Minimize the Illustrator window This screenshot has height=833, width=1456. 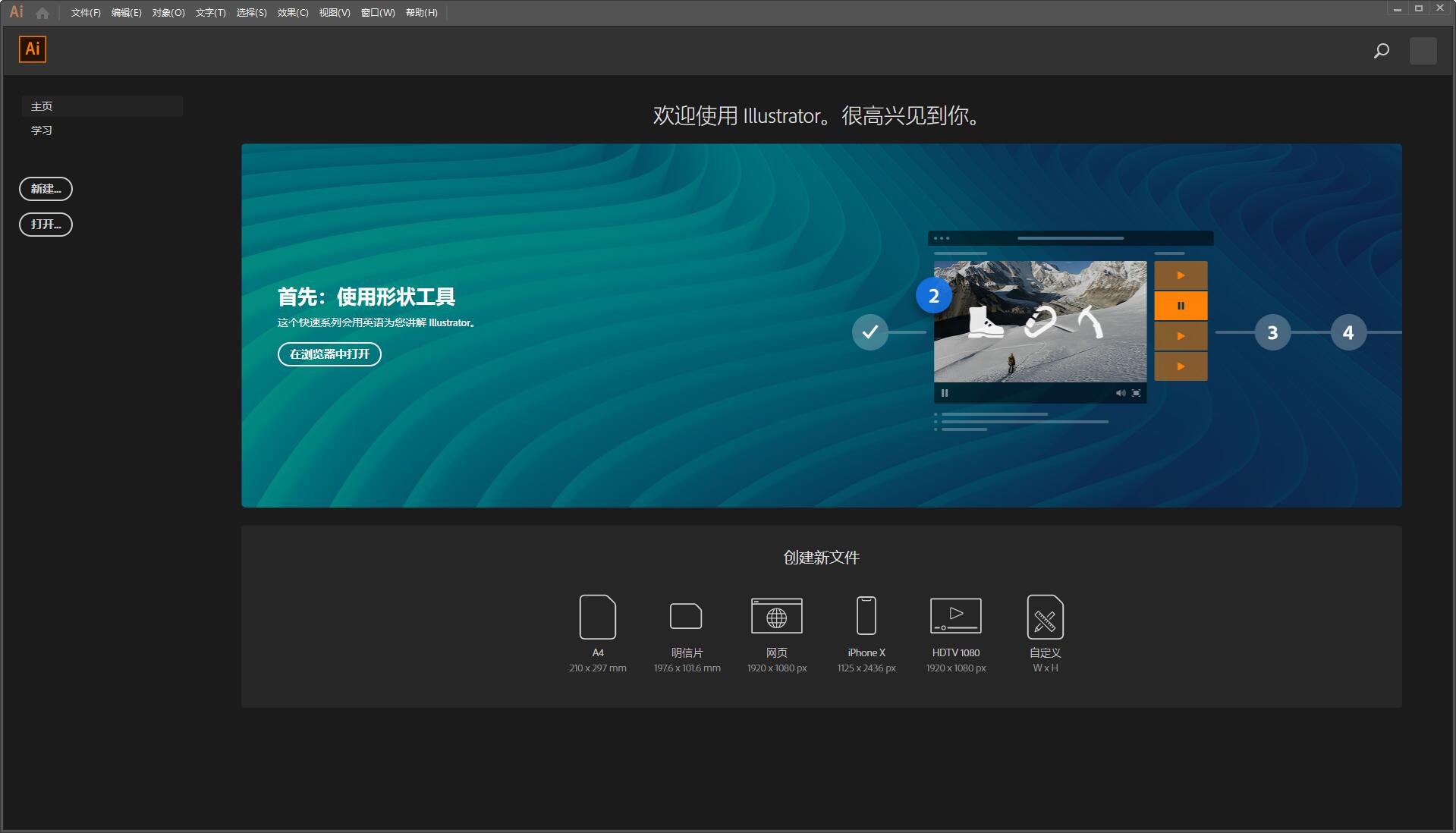(1398, 8)
